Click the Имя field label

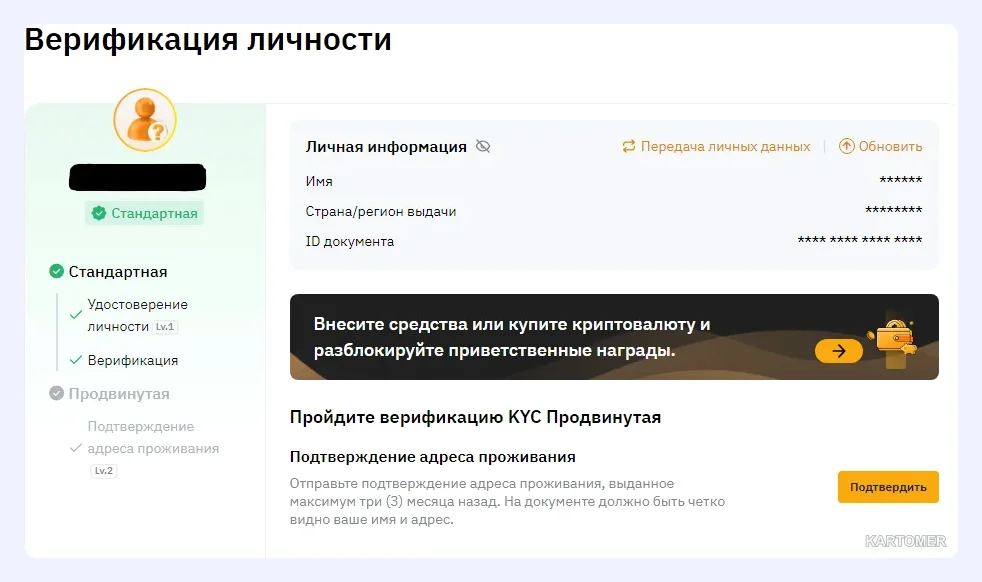319,181
